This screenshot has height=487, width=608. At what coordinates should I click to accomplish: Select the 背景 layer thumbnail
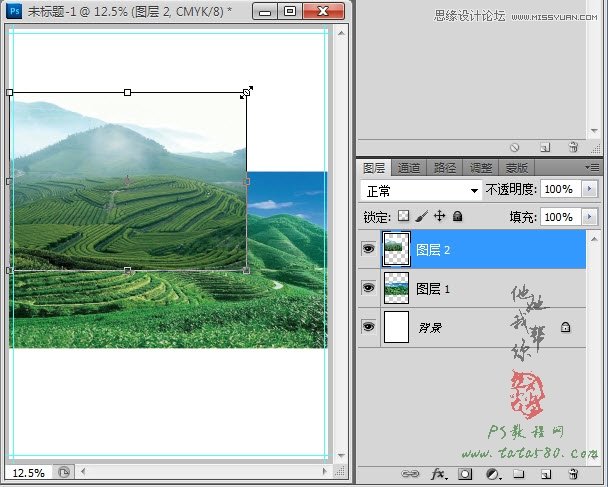396,327
